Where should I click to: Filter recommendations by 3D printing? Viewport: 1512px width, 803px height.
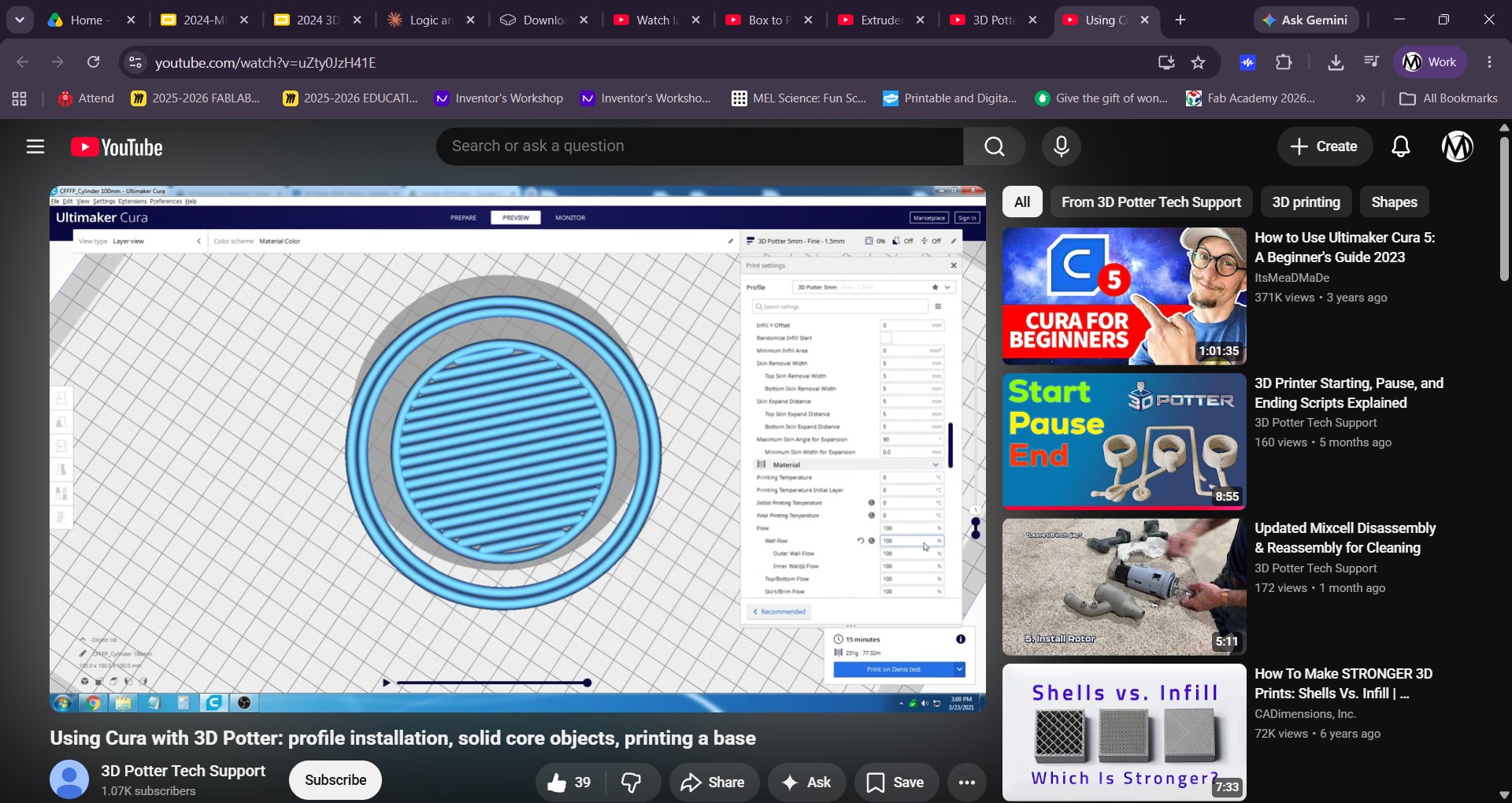pyautogui.click(x=1306, y=202)
